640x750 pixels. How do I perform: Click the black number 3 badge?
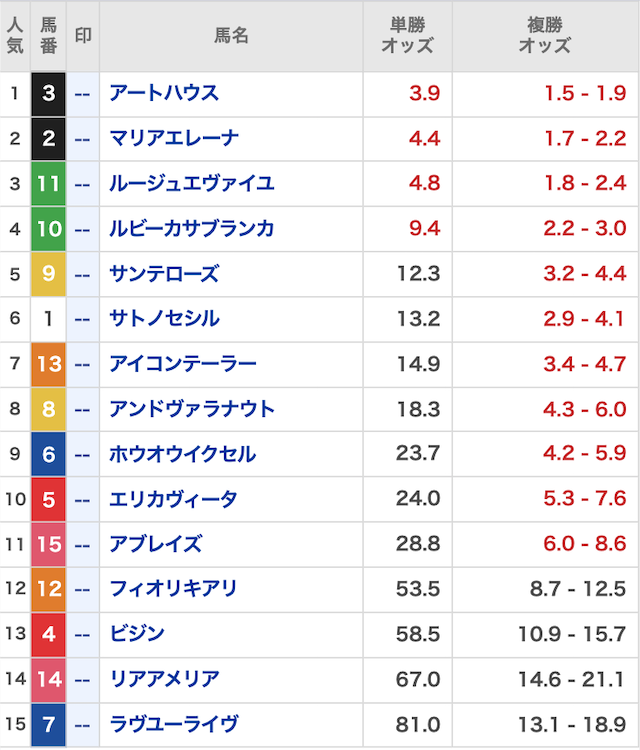point(48,94)
